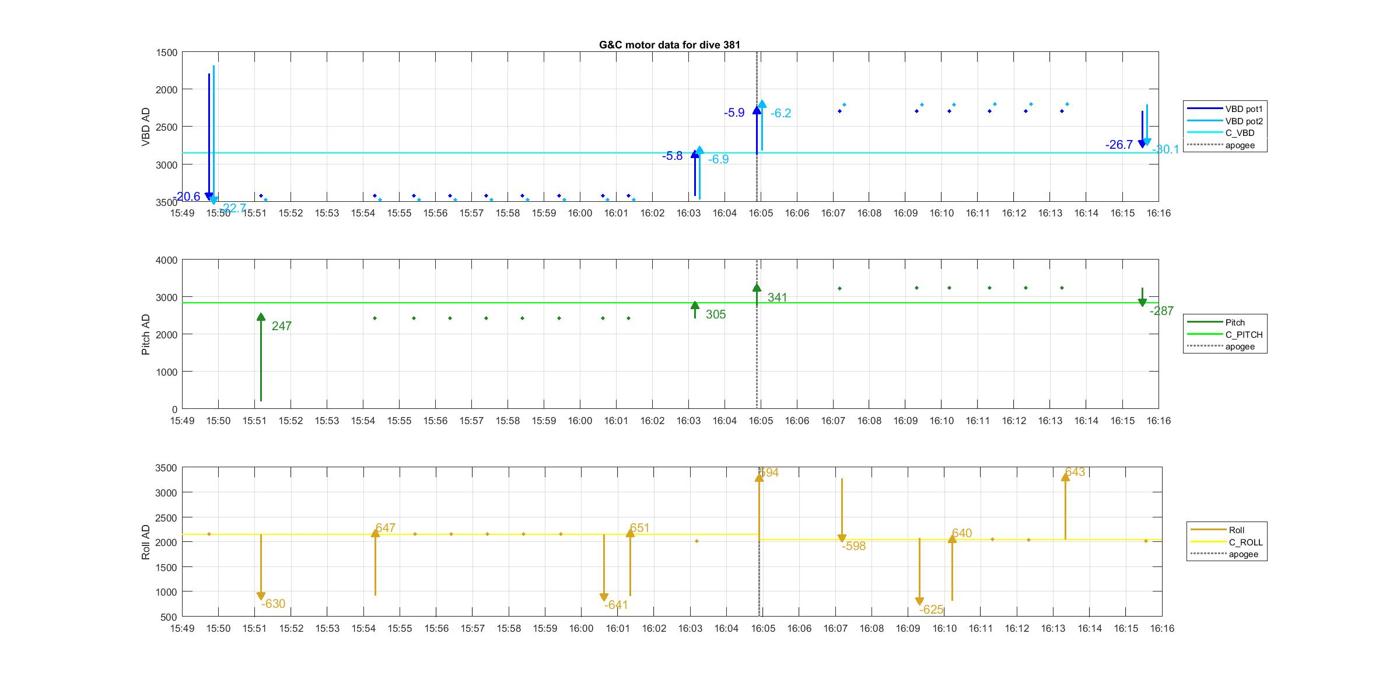The image size is (1400, 693).
Task: Click the '647' roll data label
Action: tap(386, 528)
